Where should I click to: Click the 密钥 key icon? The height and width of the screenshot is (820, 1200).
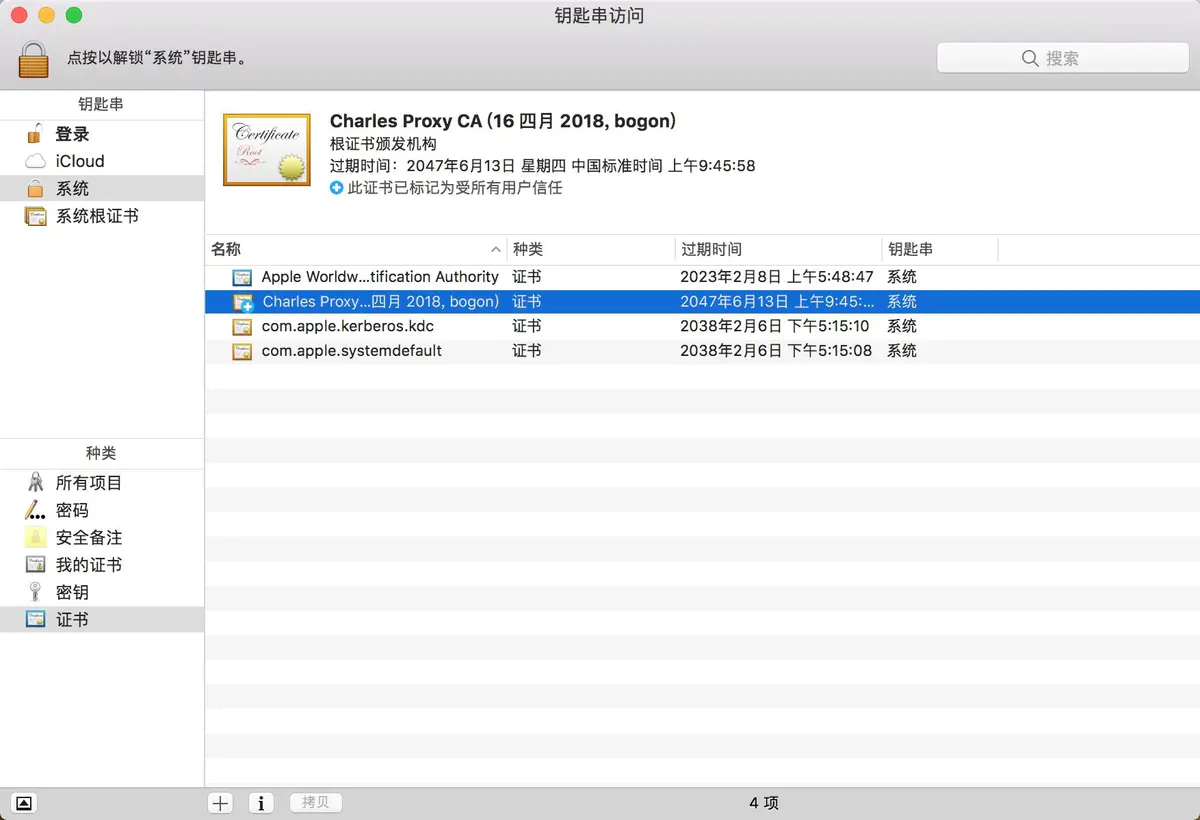(35, 592)
